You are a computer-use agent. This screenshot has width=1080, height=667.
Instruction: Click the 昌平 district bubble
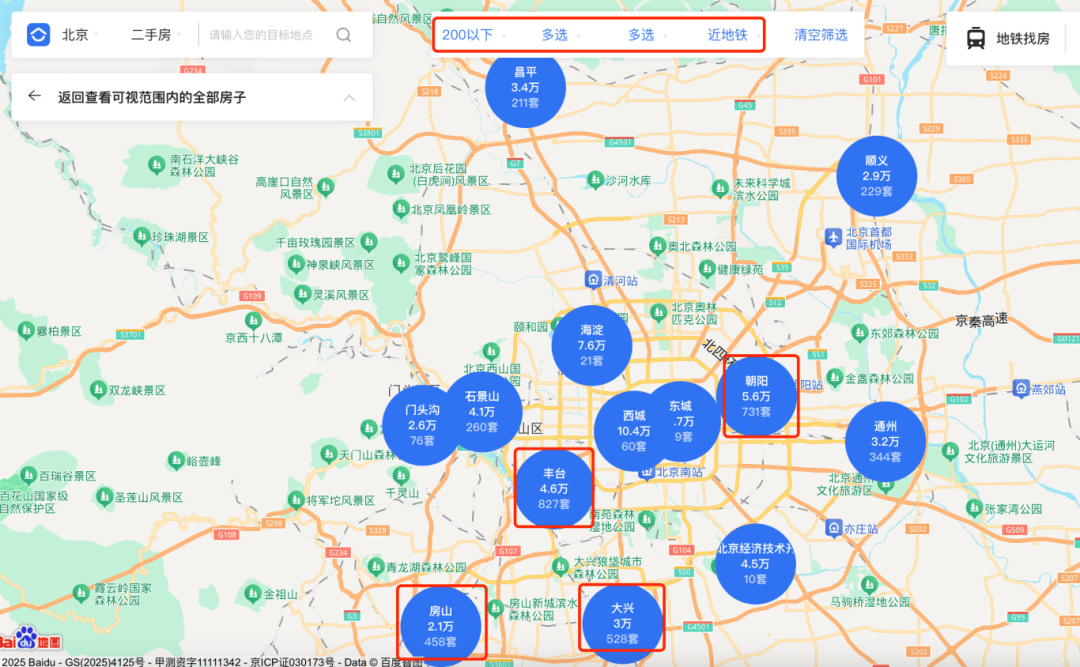[x=525, y=87]
